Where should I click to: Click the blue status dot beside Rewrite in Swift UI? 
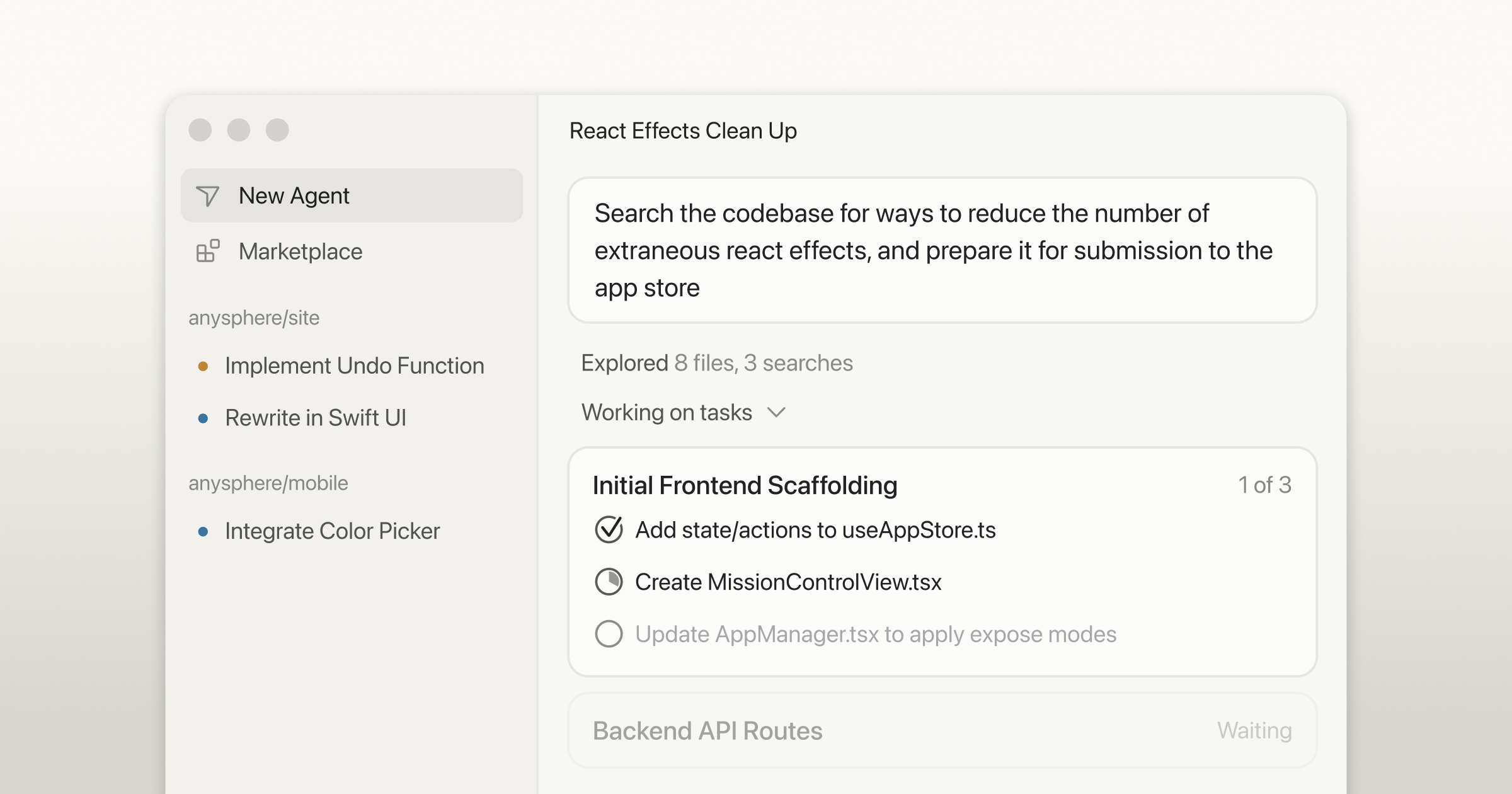pyautogui.click(x=202, y=417)
